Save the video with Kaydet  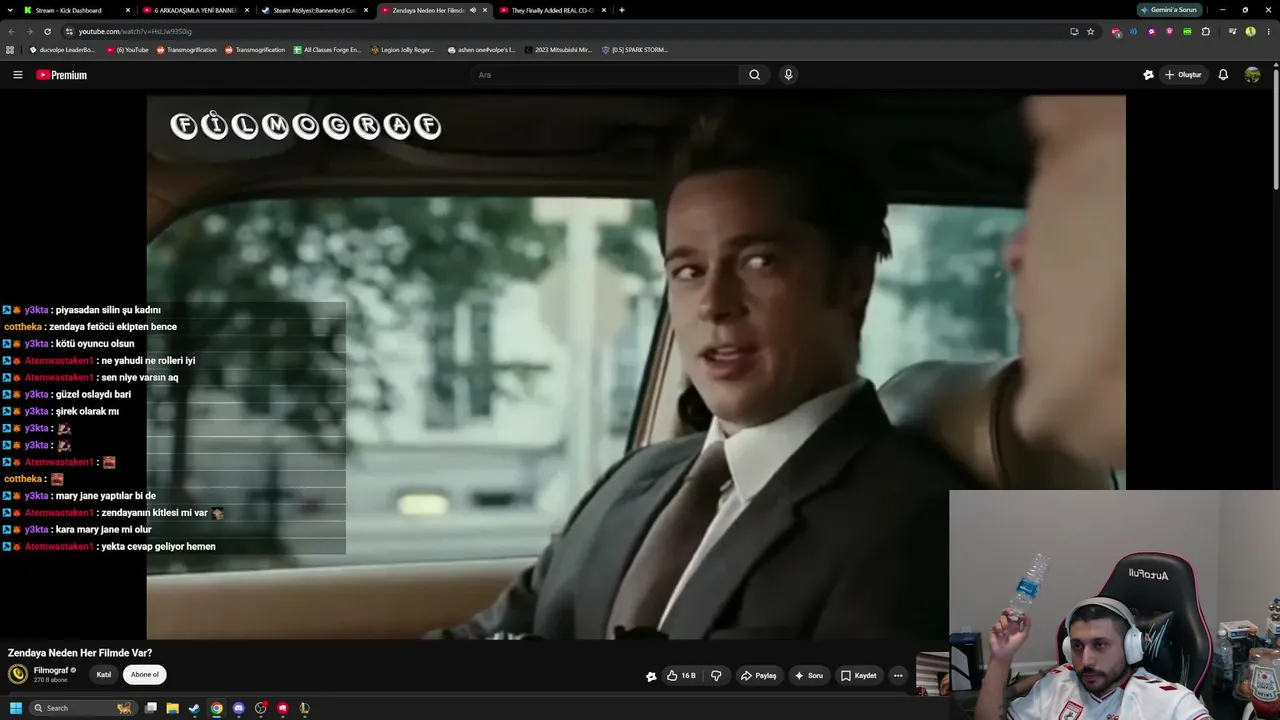(x=858, y=676)
